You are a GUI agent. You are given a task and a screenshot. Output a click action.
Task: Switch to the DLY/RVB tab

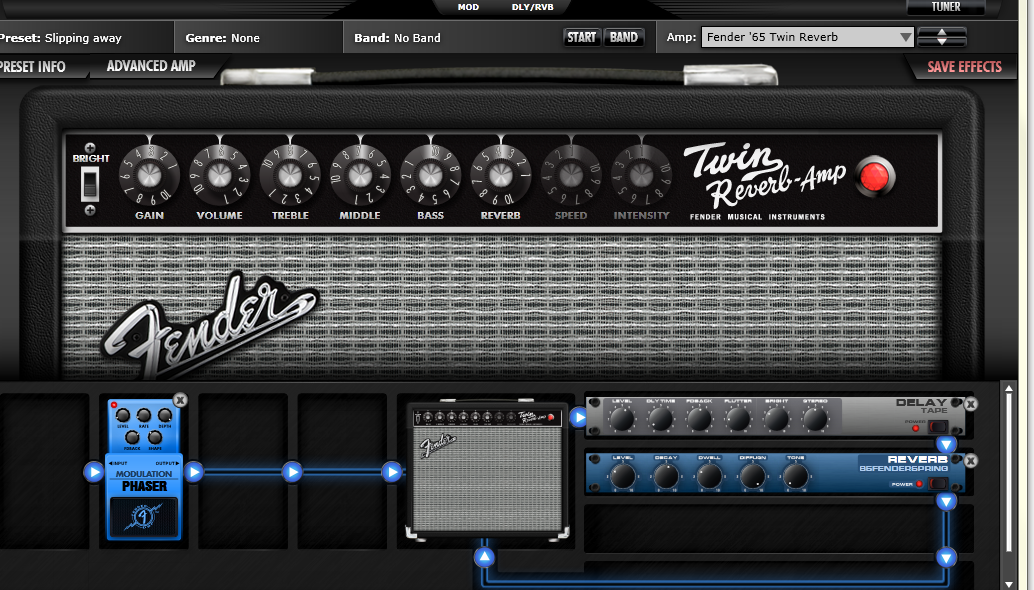[533, 7]
